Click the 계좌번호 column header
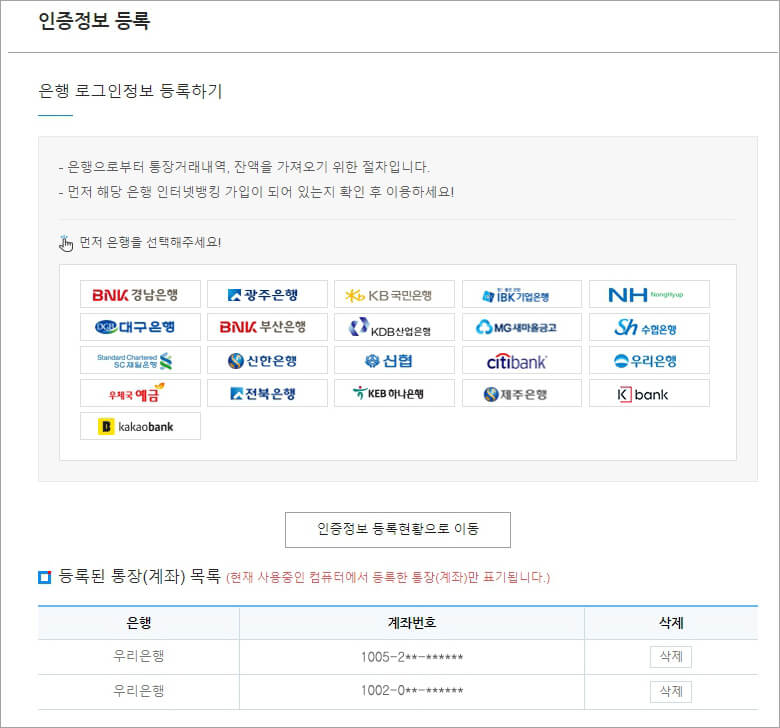 (411, 623)
